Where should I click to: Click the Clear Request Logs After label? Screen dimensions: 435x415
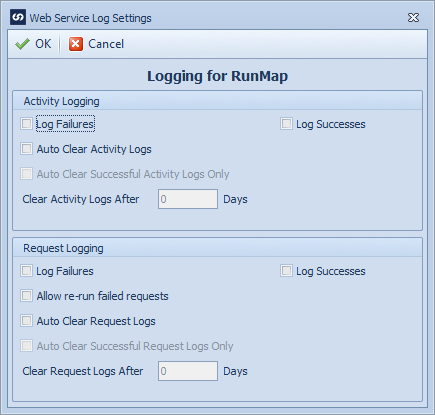(83, 371)
